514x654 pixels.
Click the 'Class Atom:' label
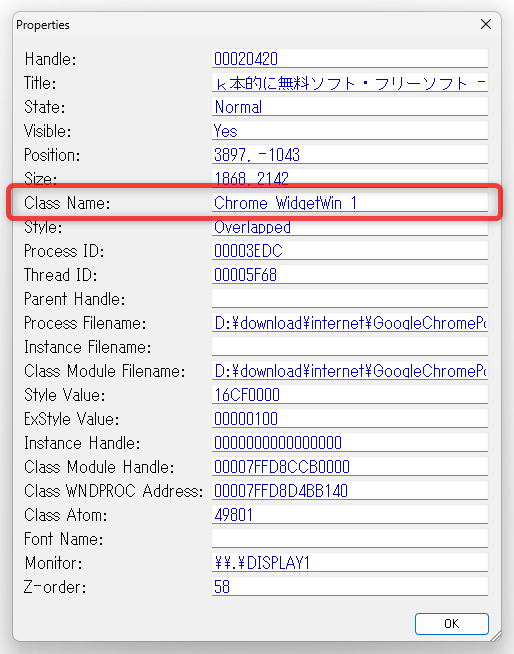66,515
